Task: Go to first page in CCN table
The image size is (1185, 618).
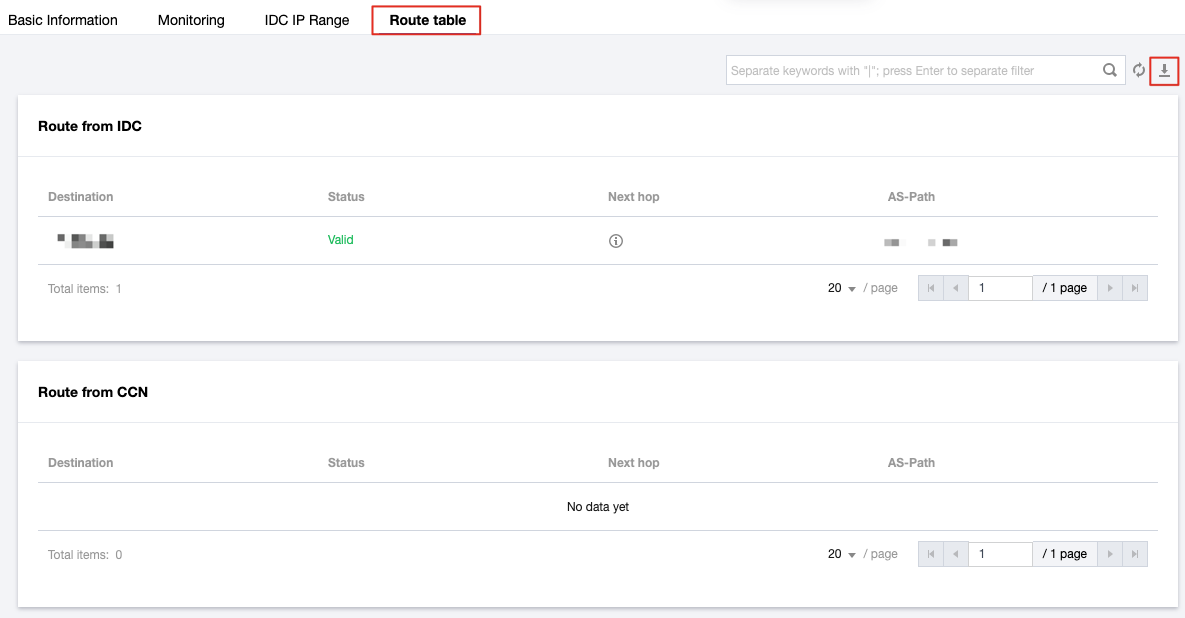Action: [931, 554]
